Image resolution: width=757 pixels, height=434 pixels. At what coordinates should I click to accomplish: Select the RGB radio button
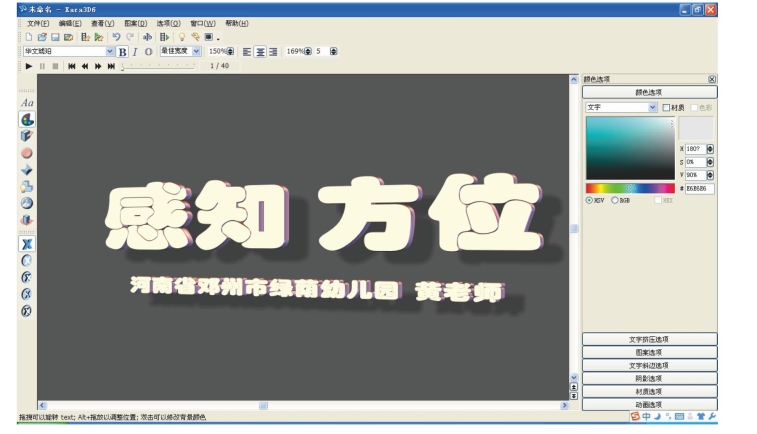(x=615, y=200)
